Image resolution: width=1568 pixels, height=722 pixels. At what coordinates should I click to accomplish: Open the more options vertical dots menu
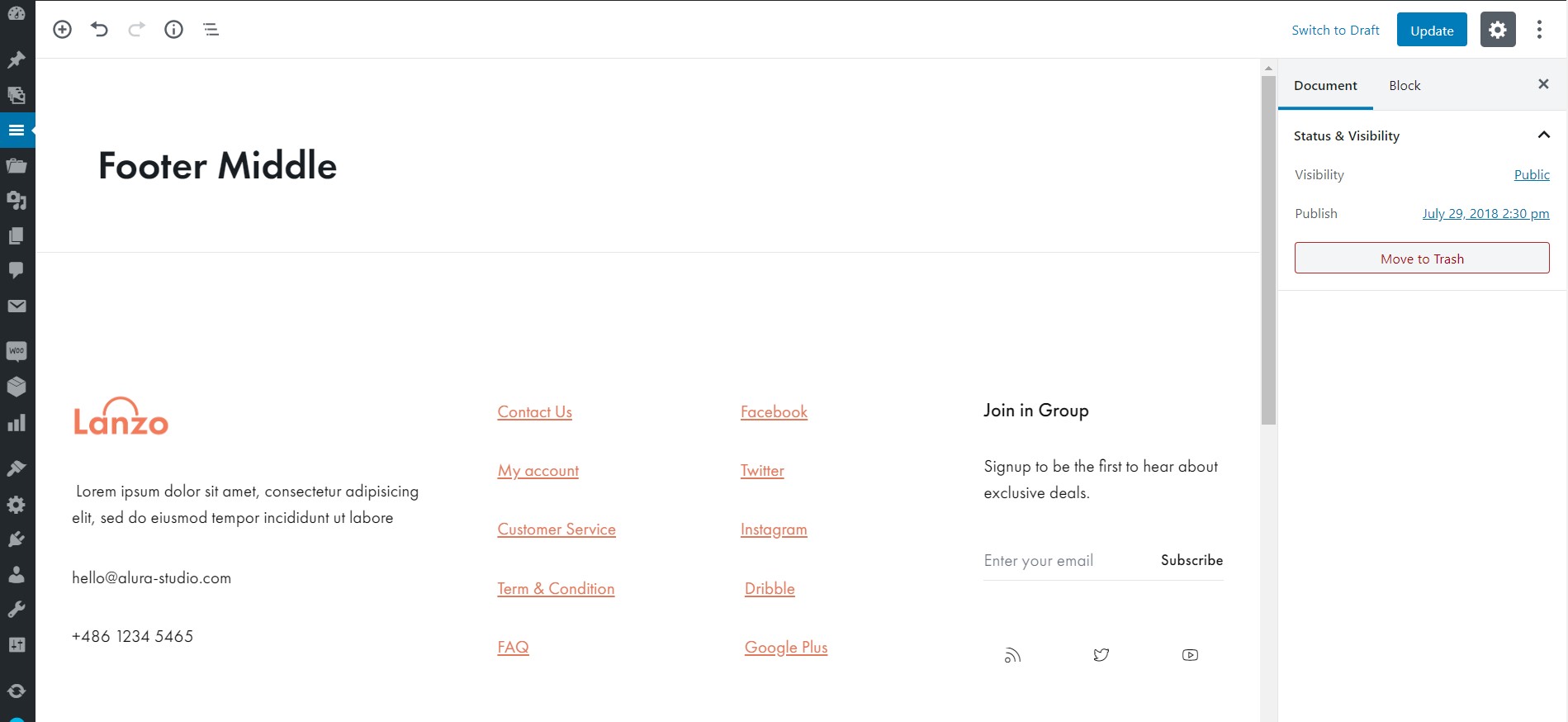tap(1539, 30)
